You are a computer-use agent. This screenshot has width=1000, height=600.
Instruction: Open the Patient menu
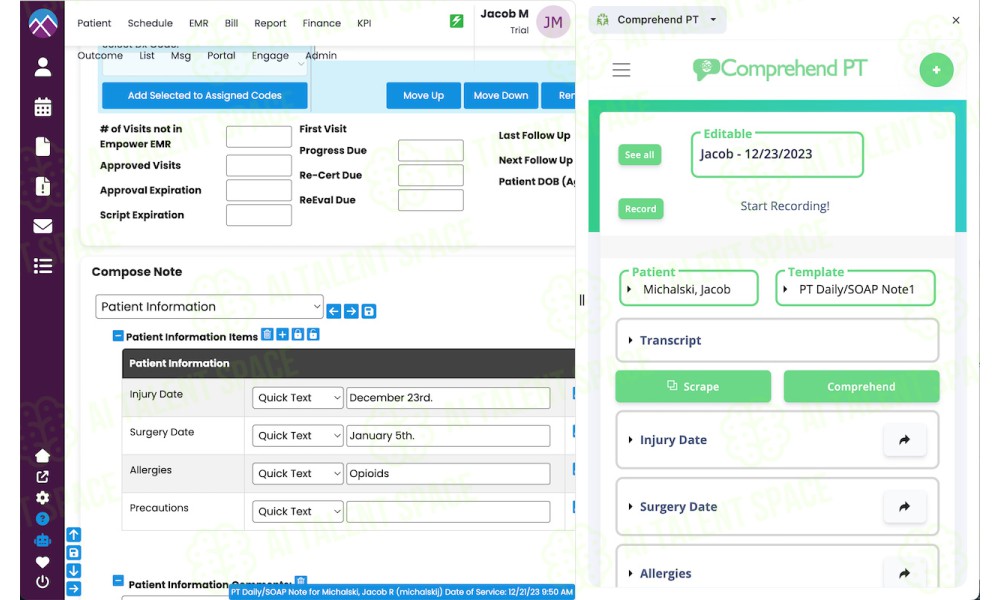coord(94,23)
